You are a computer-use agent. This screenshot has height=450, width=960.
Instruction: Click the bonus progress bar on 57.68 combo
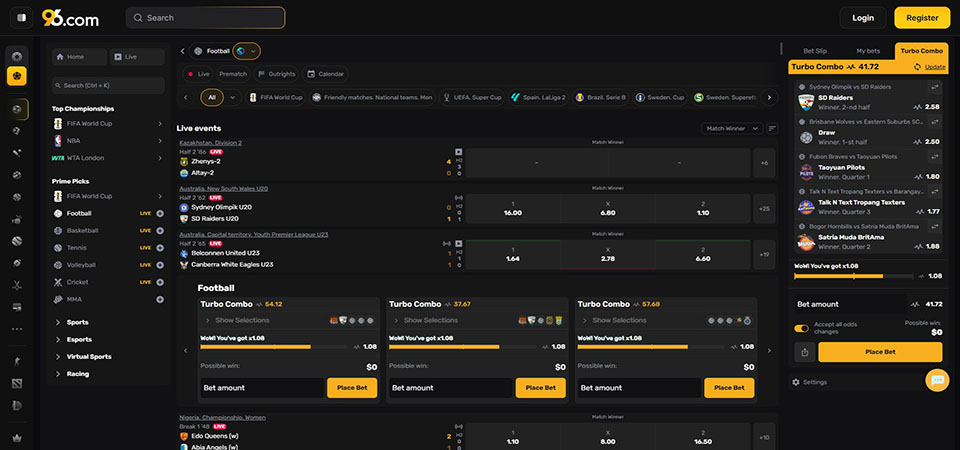coord(652,347)
